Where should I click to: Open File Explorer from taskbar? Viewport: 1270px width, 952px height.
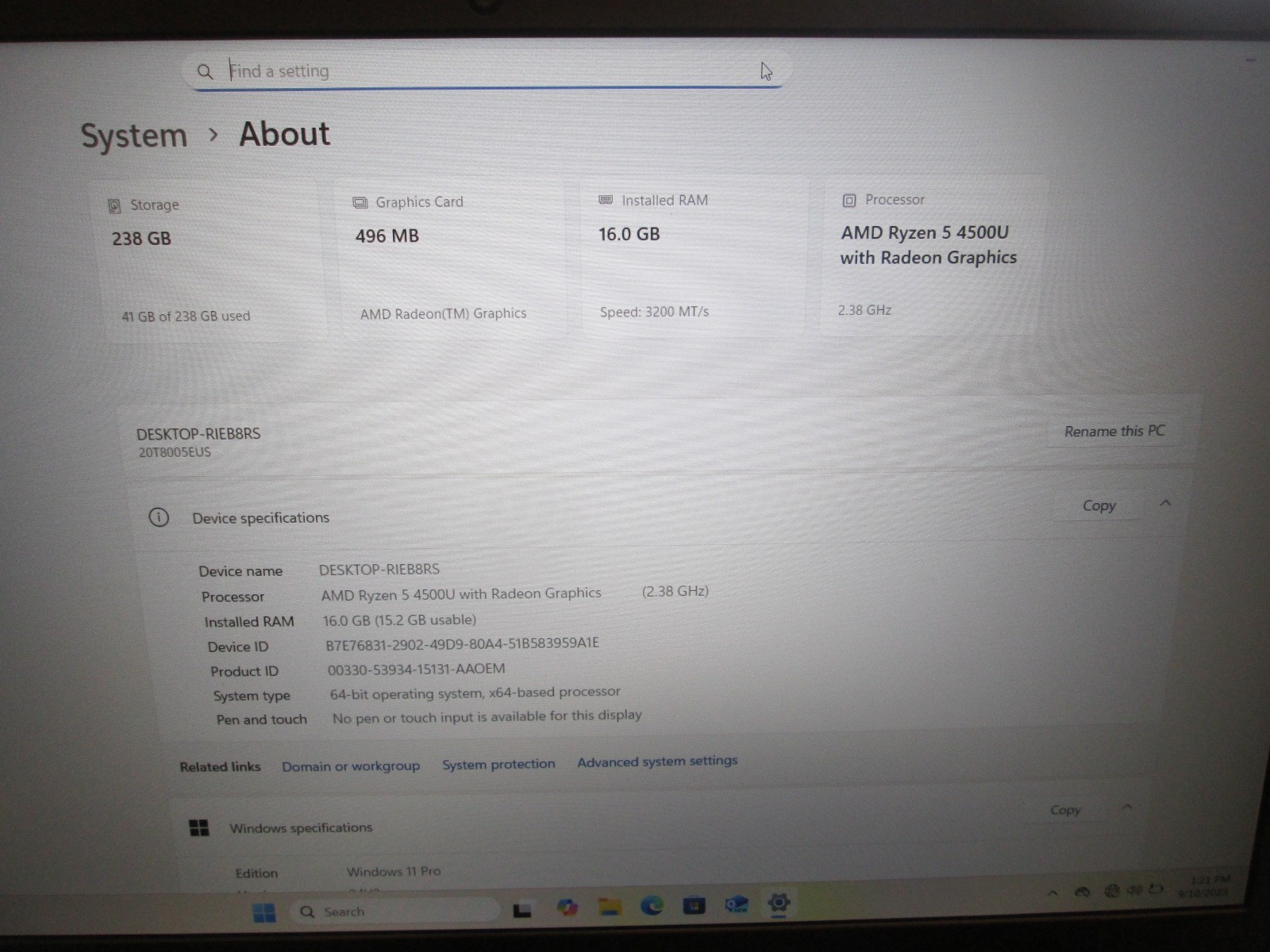click(610, 906)
